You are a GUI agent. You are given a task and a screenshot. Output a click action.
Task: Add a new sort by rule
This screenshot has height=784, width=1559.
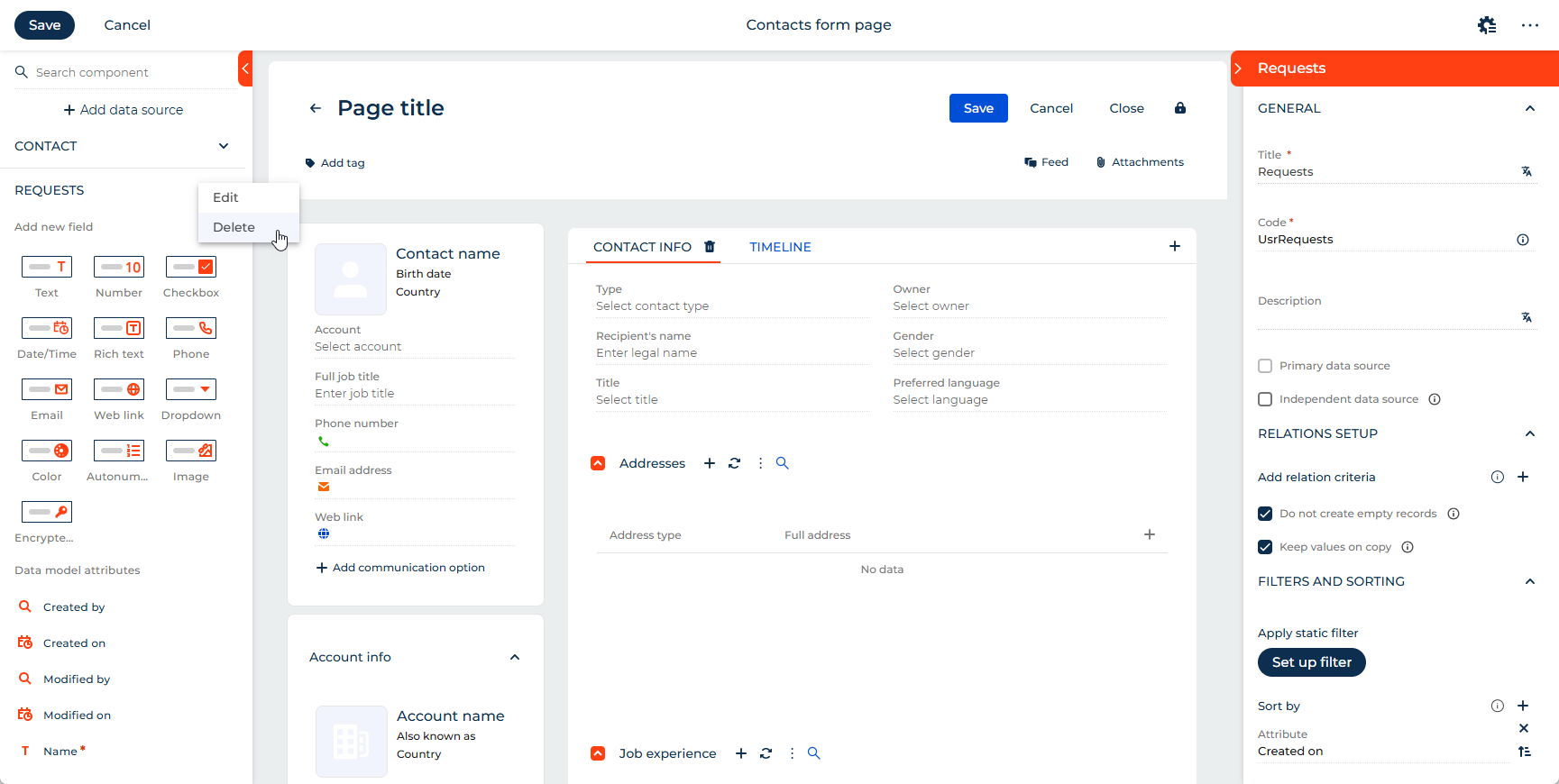pyautogui.click(x=1523, y=706)
